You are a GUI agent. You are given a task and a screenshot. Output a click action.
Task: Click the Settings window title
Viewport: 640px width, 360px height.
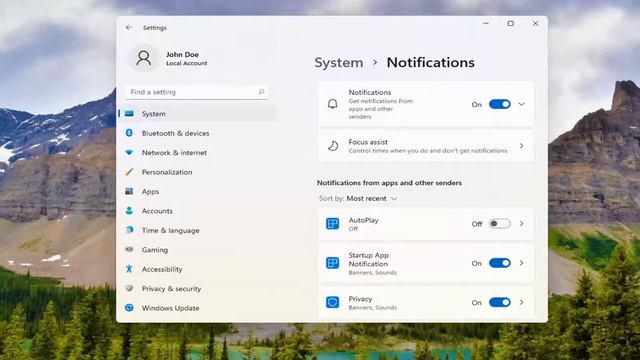[155, 28]
